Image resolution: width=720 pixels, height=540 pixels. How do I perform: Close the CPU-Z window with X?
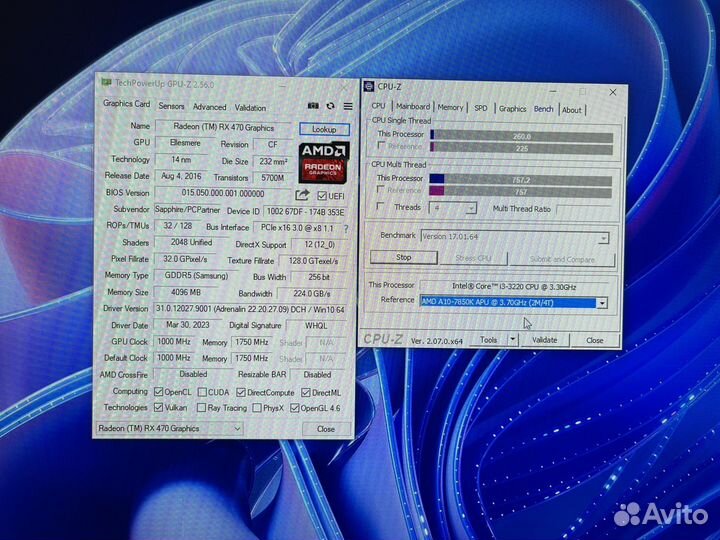point(613,92)
